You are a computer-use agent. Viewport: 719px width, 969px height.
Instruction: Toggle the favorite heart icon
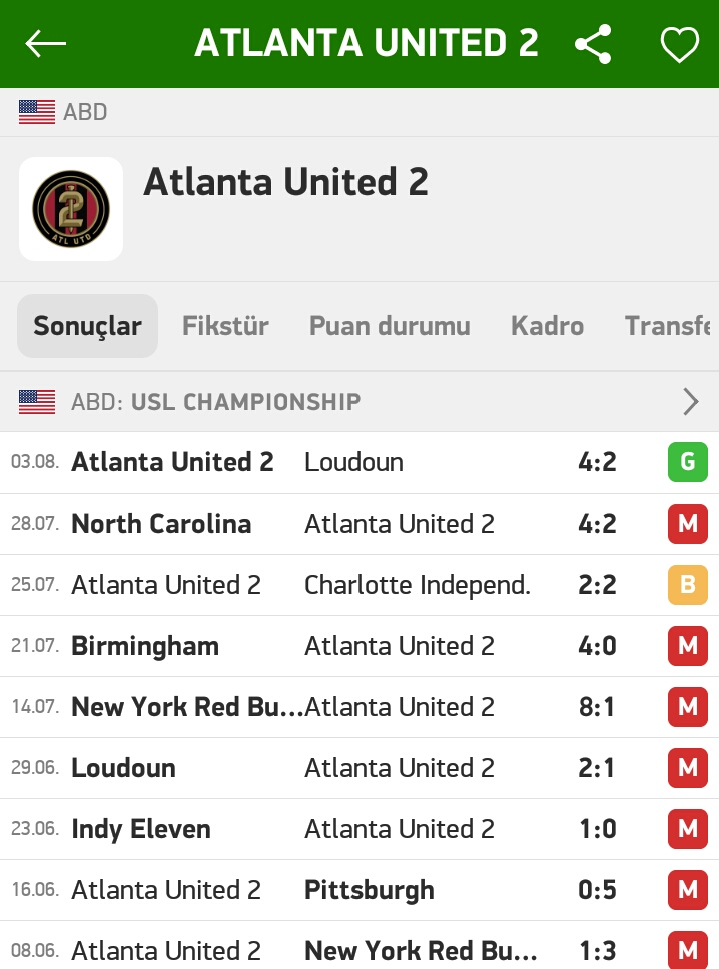coord(679,44)
